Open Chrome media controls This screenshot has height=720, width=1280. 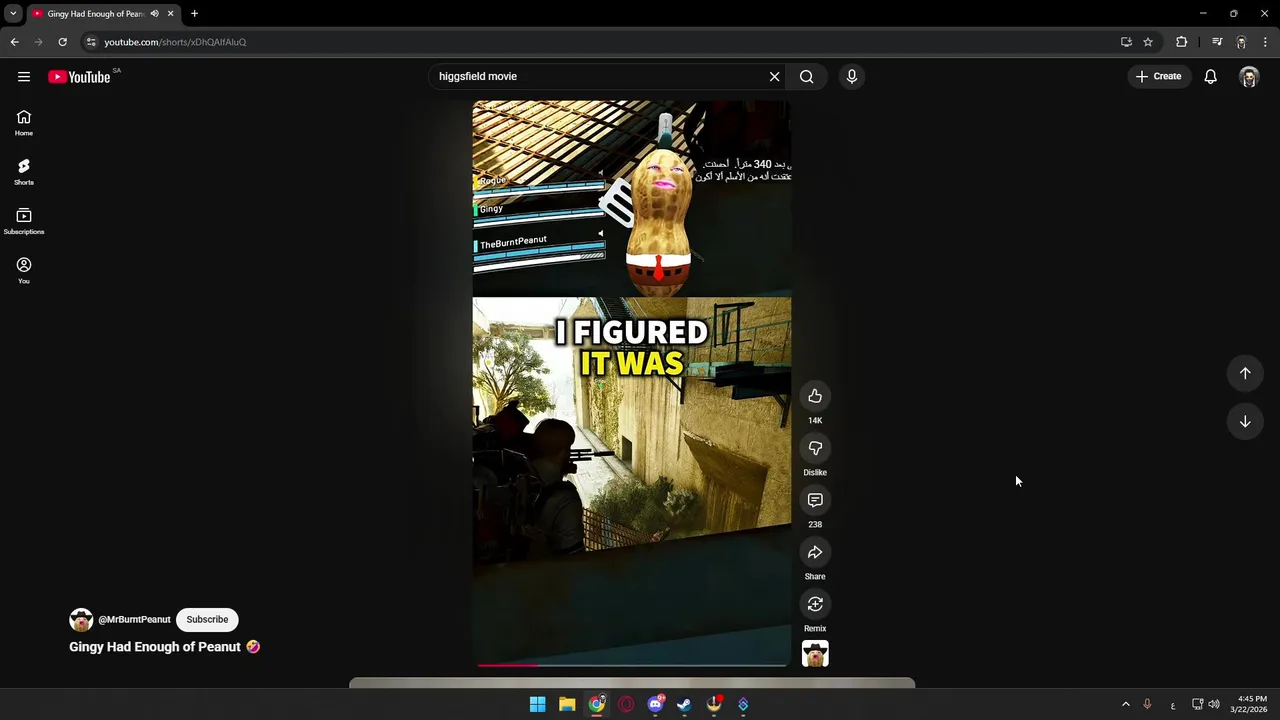(1217, 42)
